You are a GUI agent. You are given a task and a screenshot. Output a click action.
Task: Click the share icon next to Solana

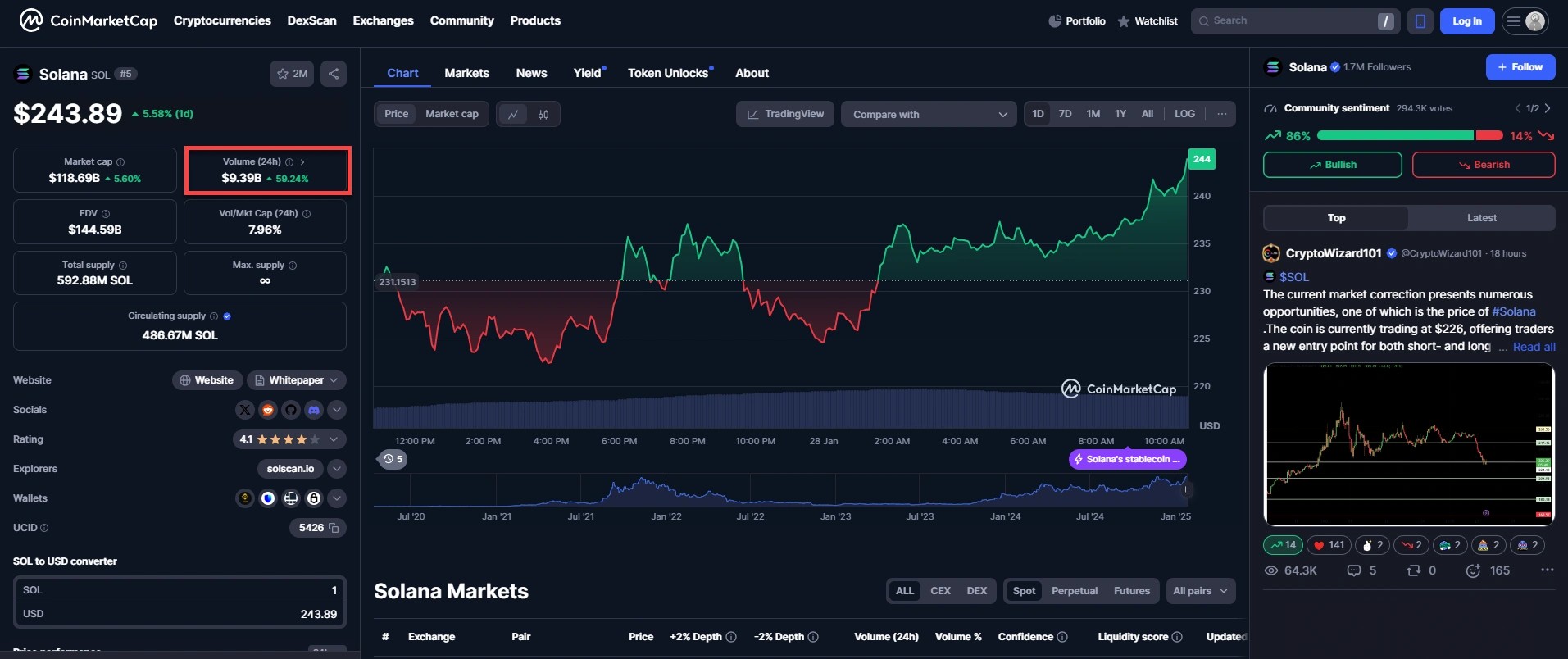pyautogui.click(x=333, y=74)
